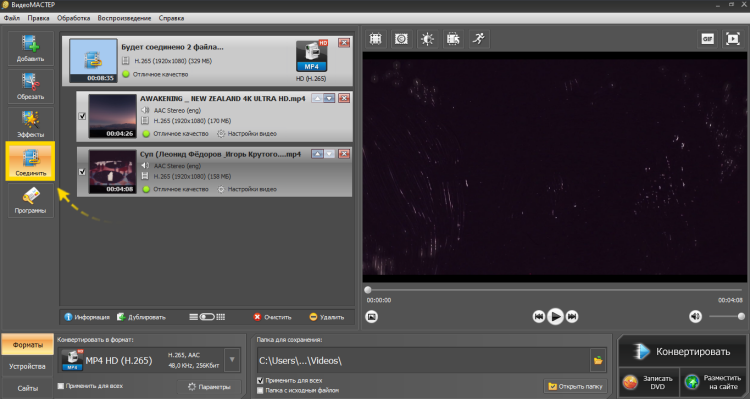750x399 pixels.
Task: Click the Открыть папку button
Action: tap(576, 386)
